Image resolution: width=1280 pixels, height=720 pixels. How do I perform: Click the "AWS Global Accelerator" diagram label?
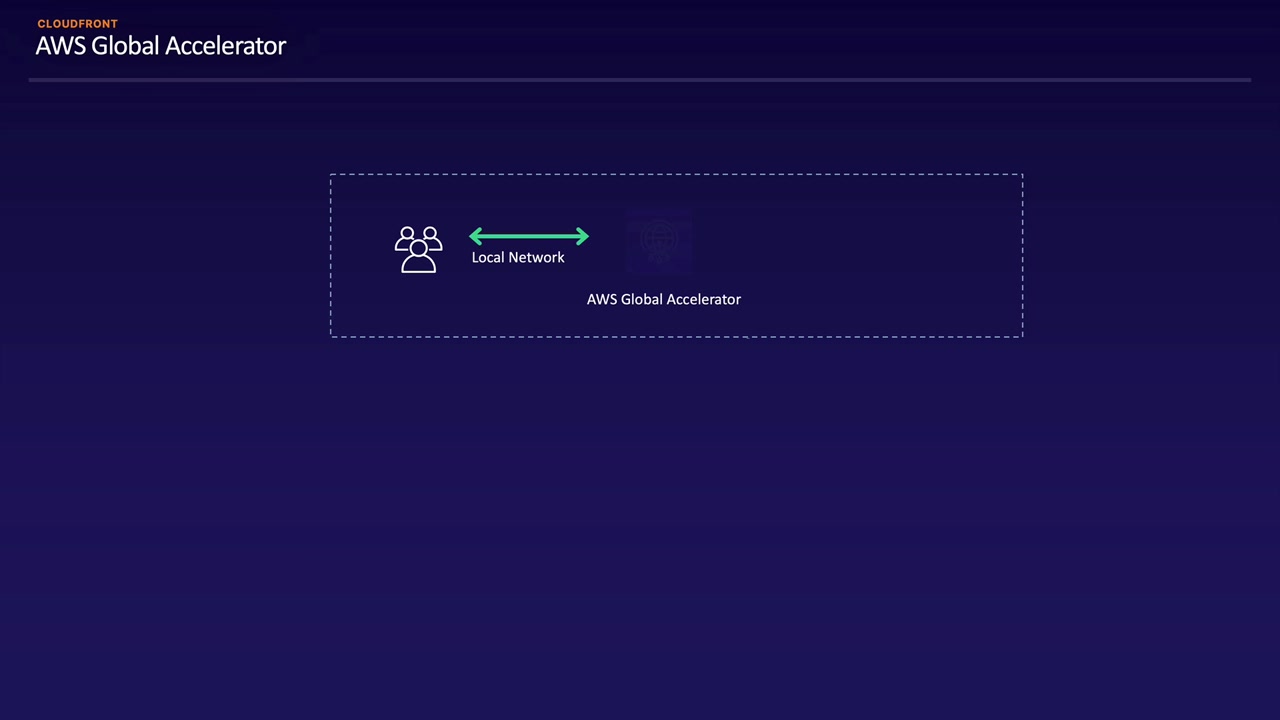[x=664, y=299]
